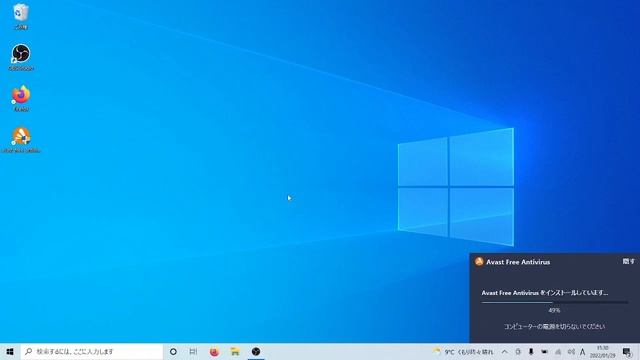Open the Windows Start menu
This screenshot has width=640, height=360.
10,351
